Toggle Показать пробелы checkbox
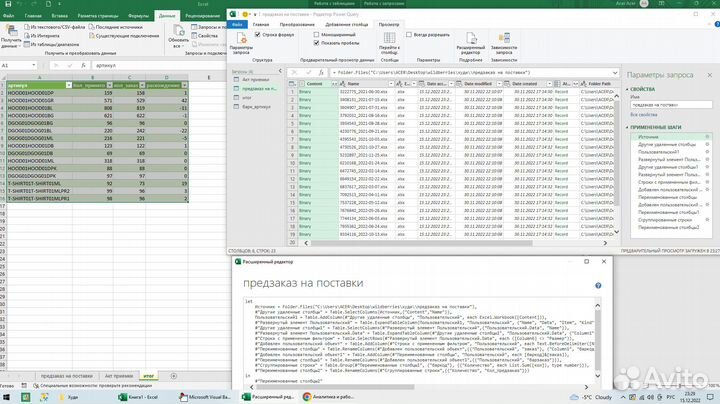 click(x=316, y=43)
